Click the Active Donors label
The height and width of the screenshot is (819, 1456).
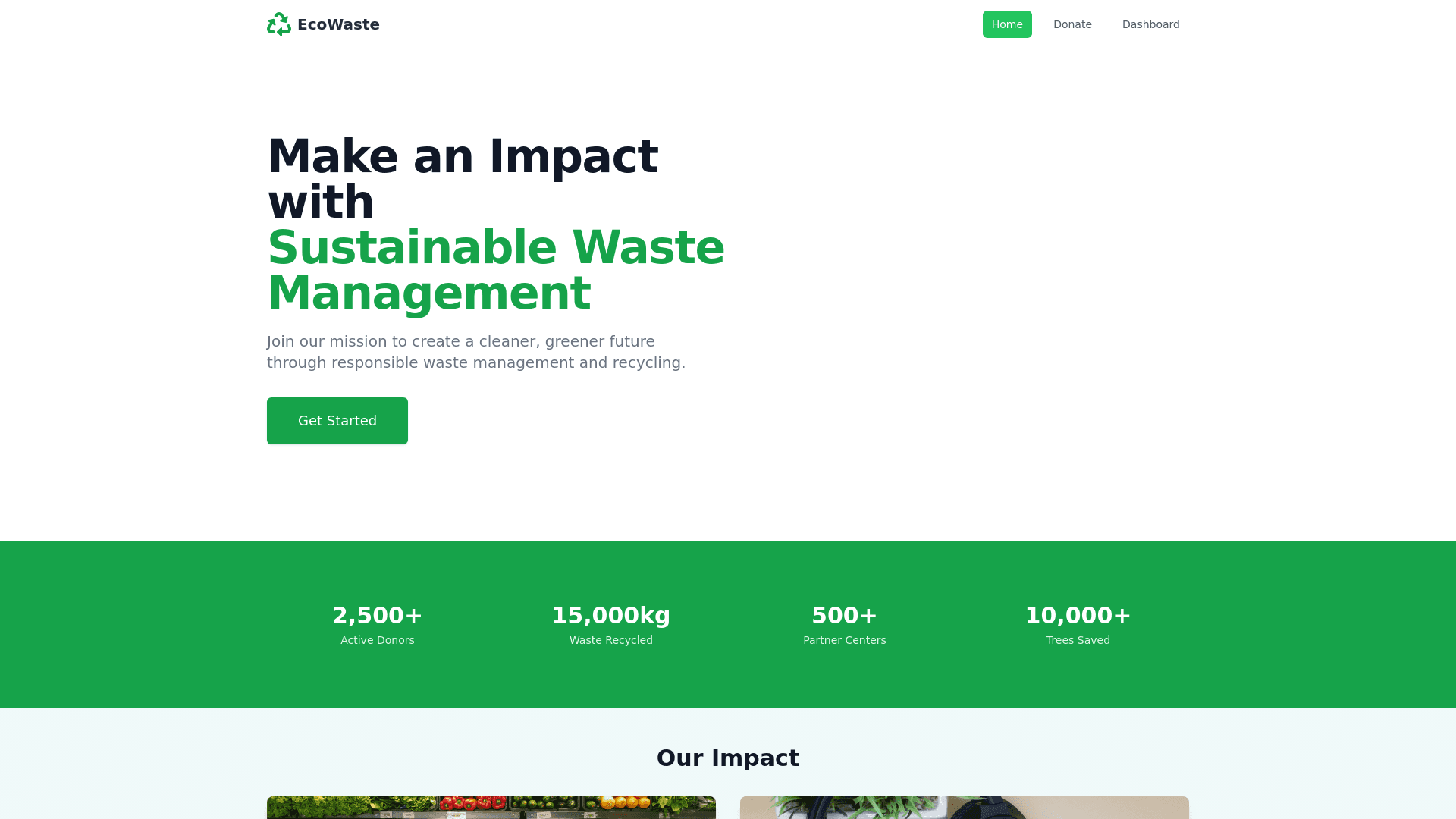point(377,640)
